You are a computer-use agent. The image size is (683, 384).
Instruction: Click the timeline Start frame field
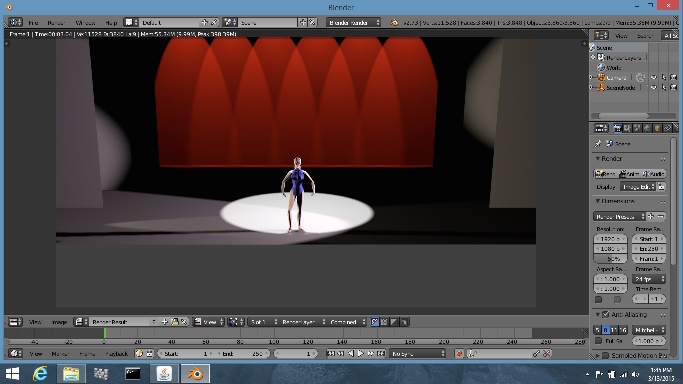pos(186,354)
